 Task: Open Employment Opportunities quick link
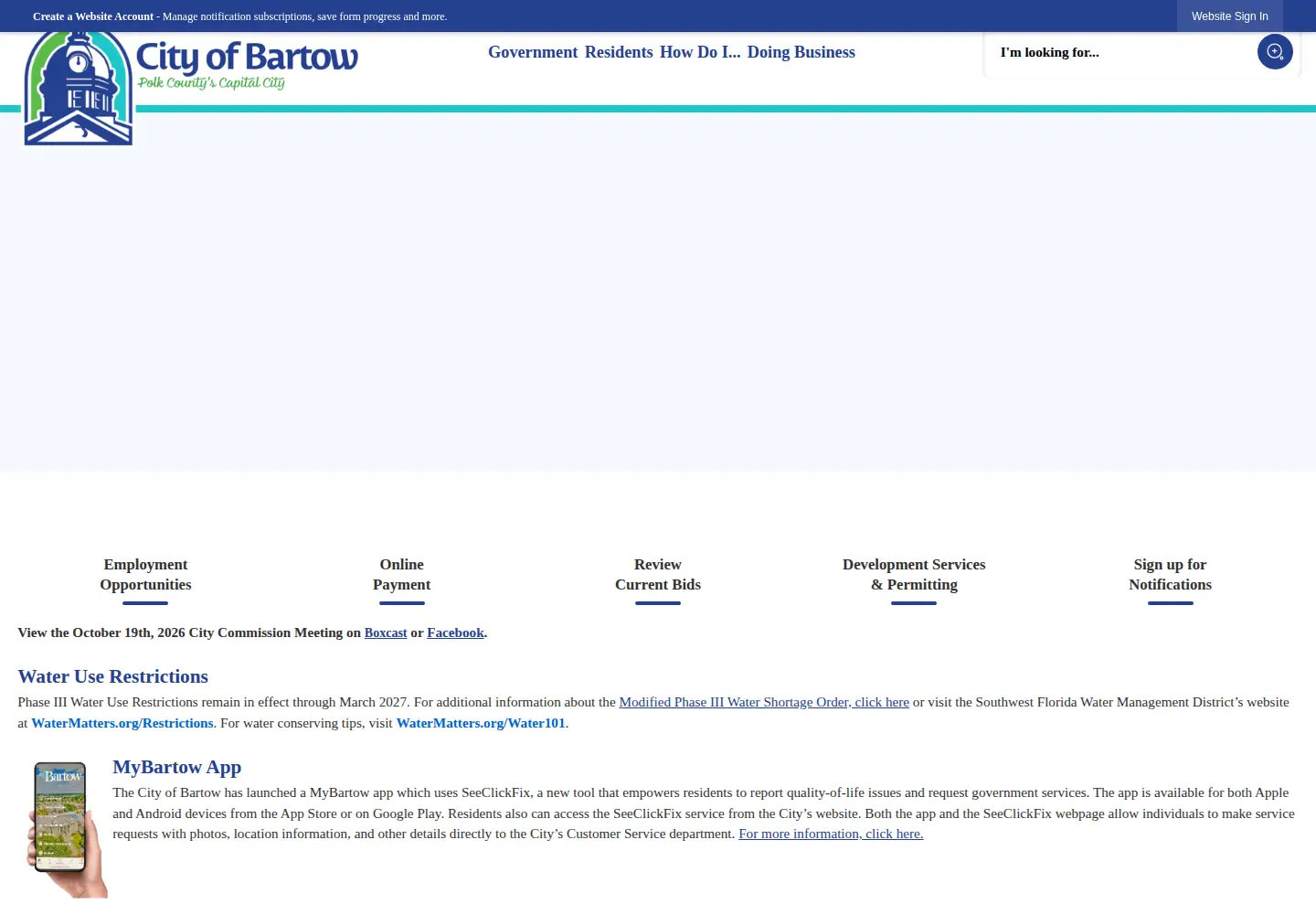pos(145,575)
